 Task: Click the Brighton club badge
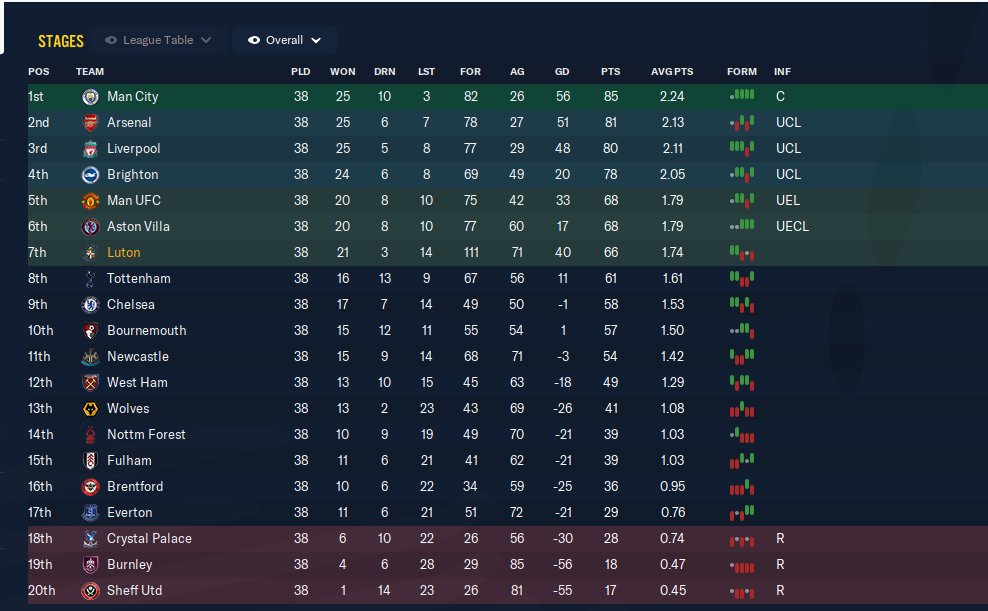(x=91, y=175)
